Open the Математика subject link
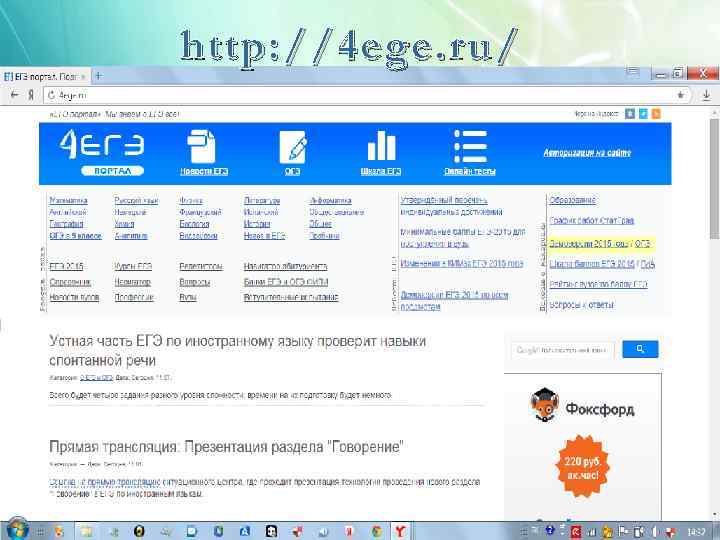Viewport: 720px width, 540px height. point(68,200)
